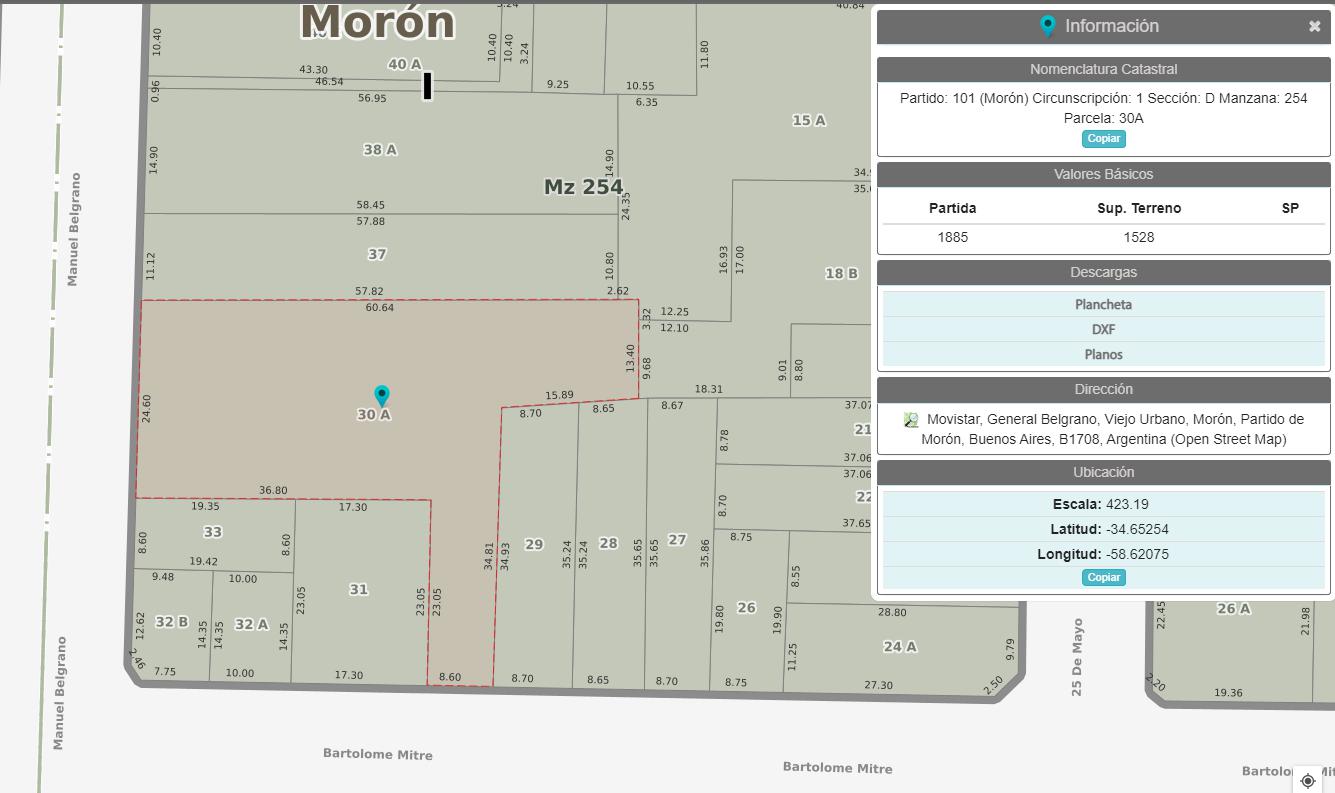Click parcel 29 on the map

534,545
